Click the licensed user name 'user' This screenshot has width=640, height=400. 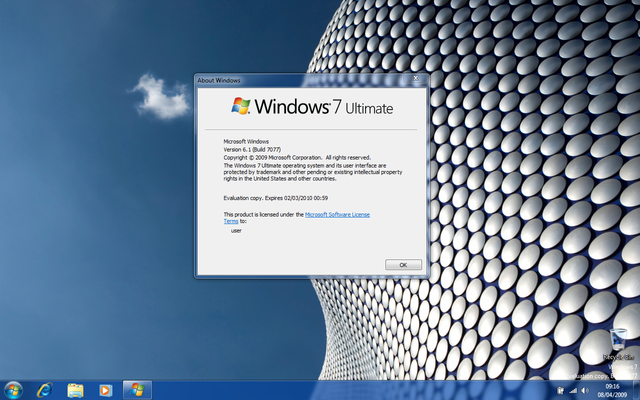click(236, 231)
